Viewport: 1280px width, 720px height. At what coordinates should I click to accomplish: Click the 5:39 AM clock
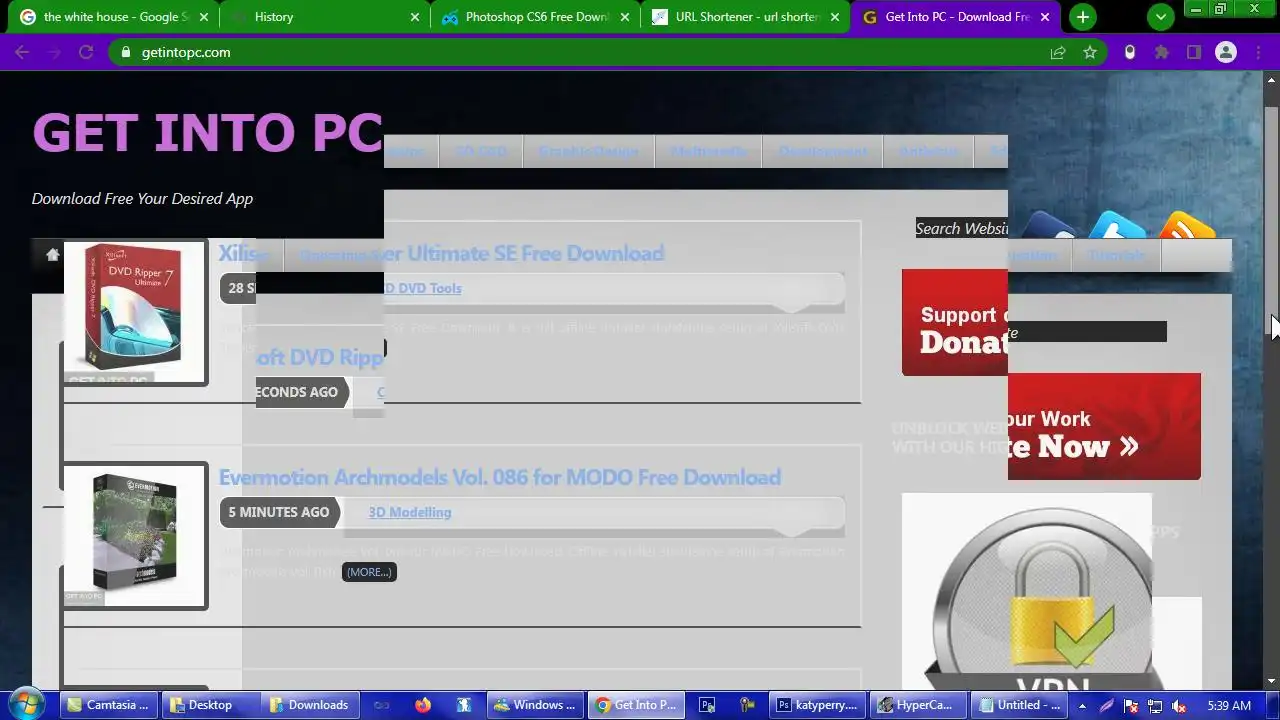pyautogui.click(x=1229, y=705)
